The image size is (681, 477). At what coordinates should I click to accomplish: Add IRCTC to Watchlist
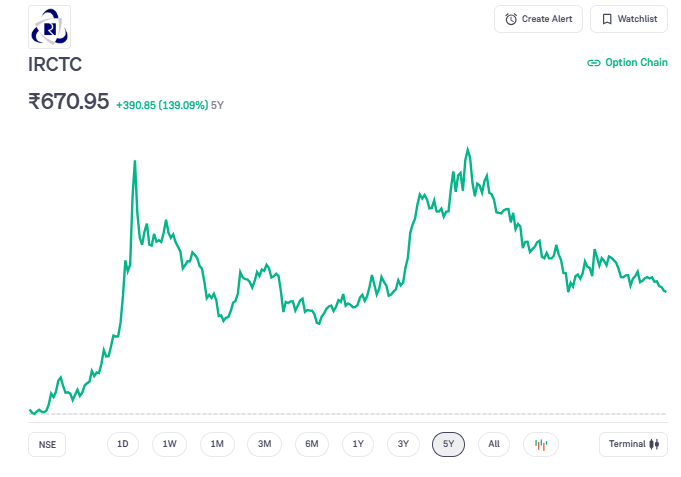[x=629, y=19]
